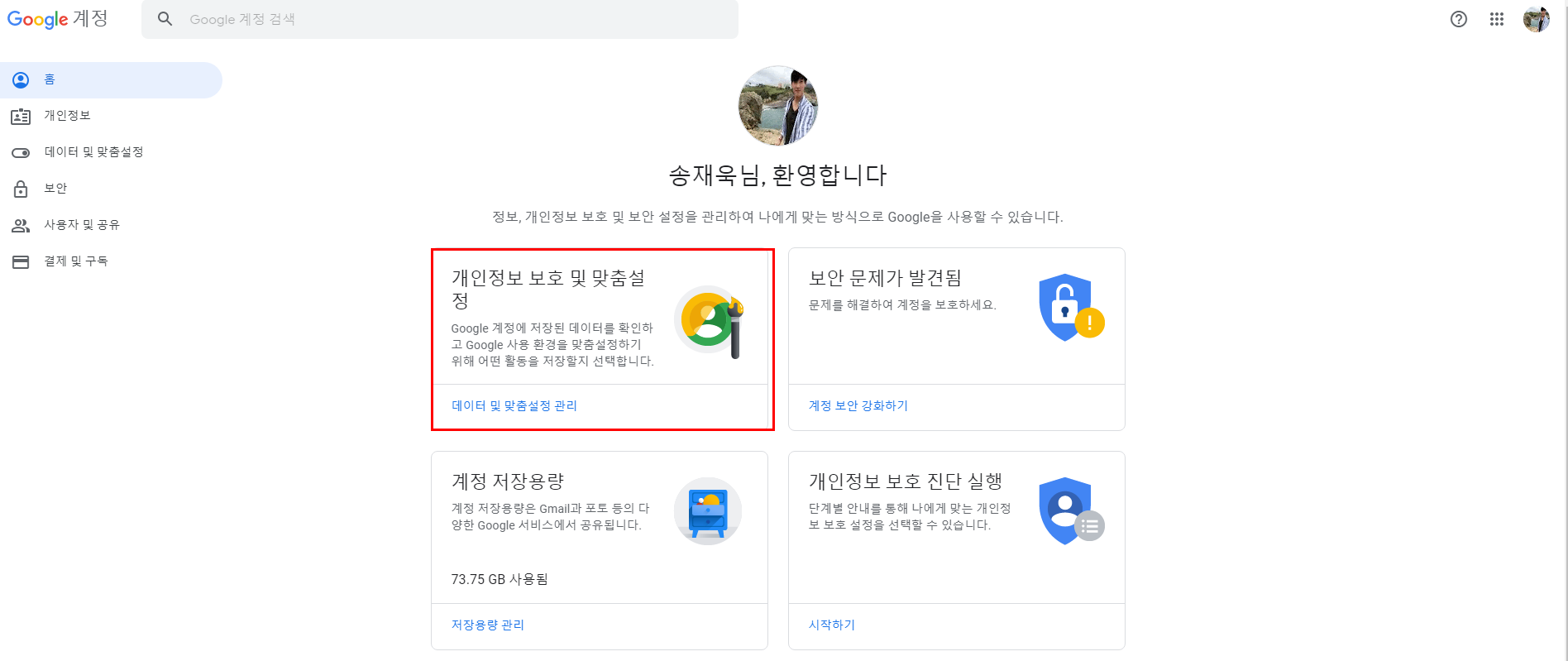Click the Google 계정 logo

[57, 18]
